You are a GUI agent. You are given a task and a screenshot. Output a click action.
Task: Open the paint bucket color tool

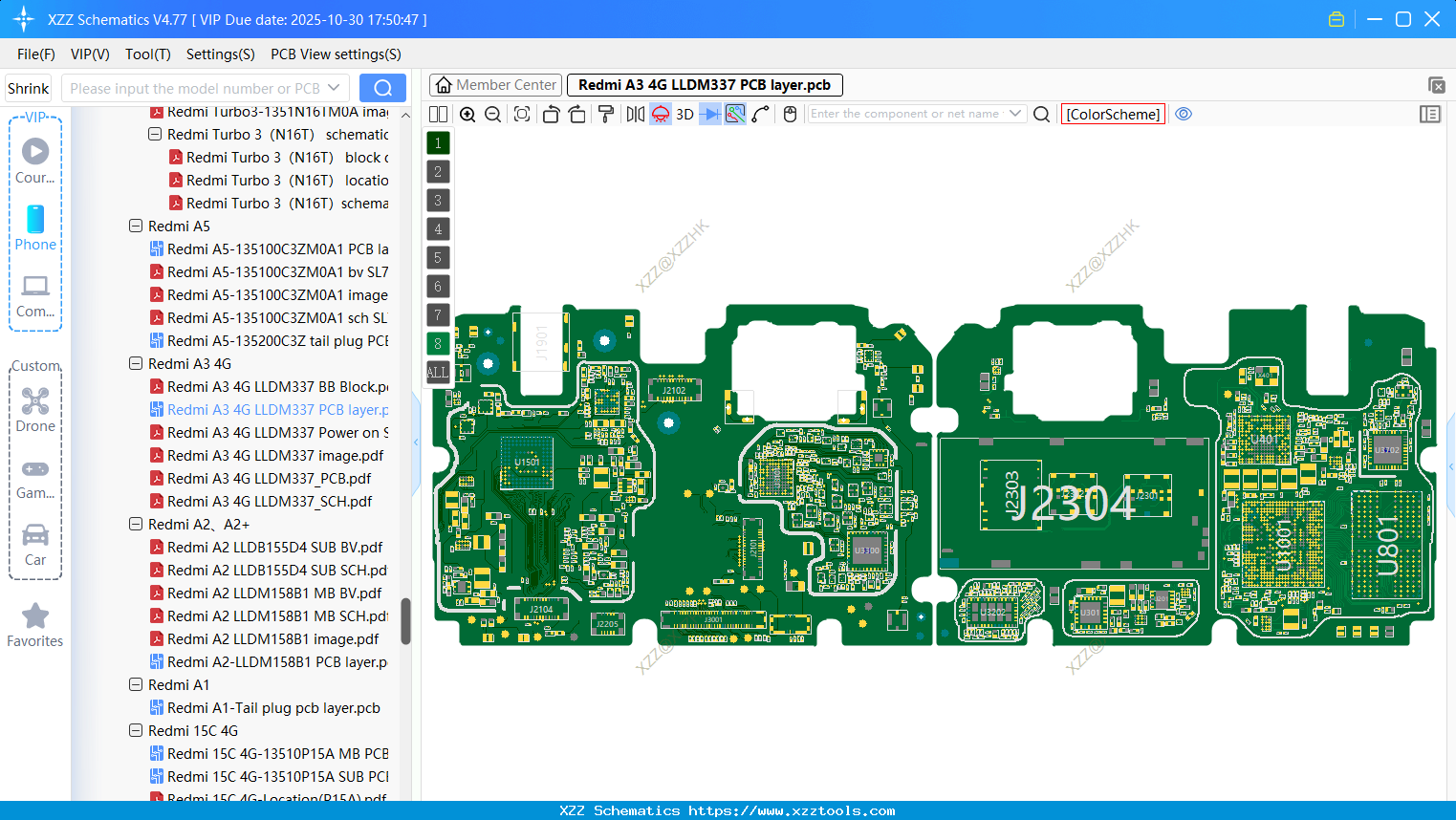coord(604,113)
